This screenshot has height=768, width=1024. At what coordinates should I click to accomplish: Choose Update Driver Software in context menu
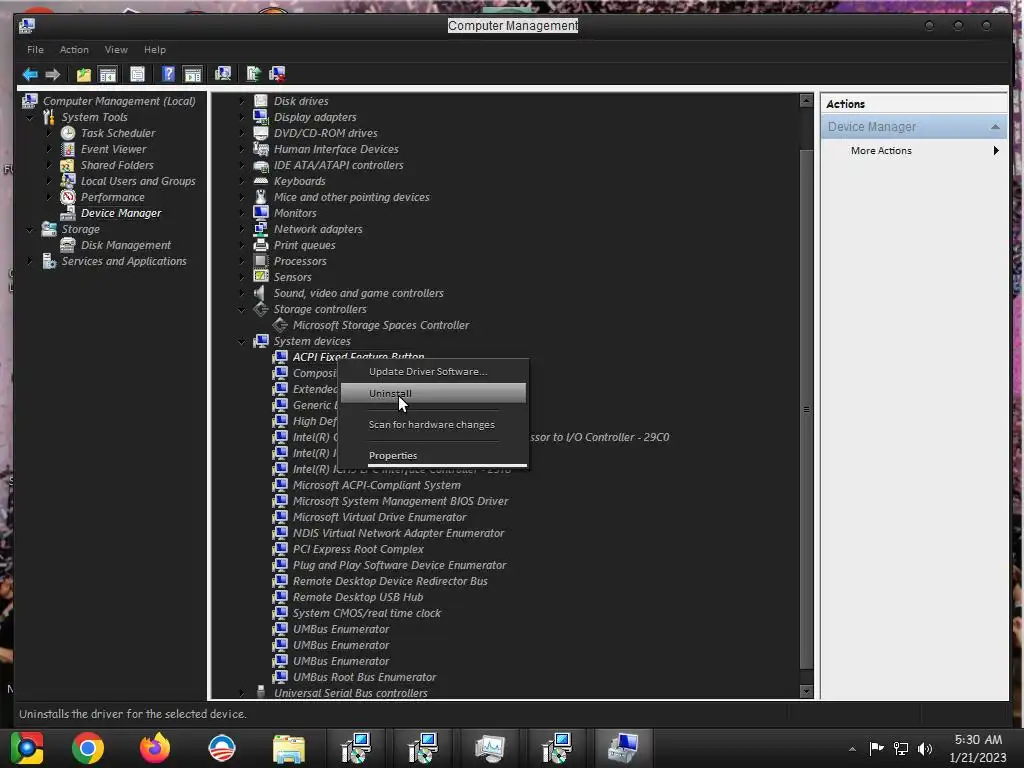click(x=433, y=372)
